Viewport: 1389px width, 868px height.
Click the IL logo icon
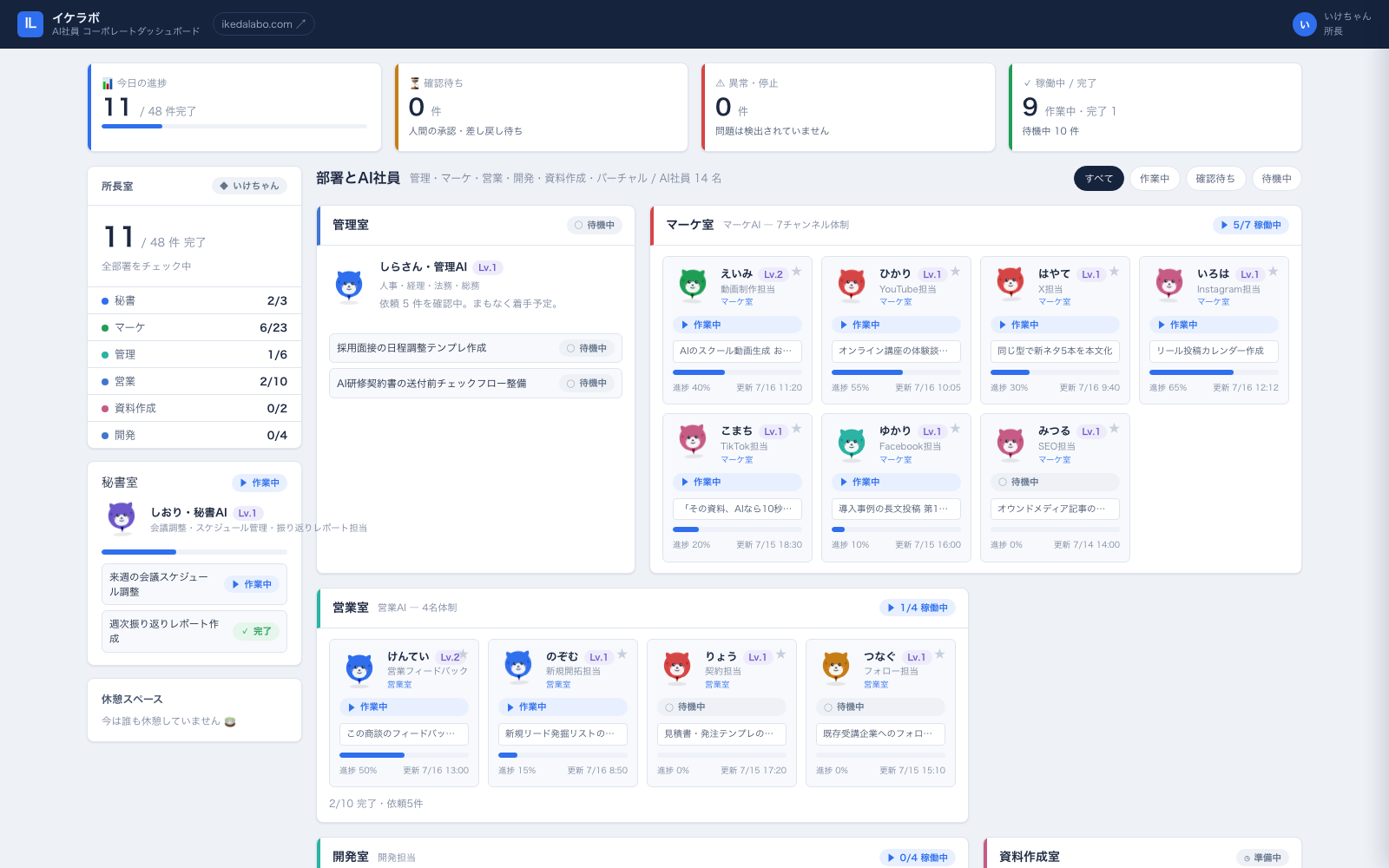pos(30,24)
